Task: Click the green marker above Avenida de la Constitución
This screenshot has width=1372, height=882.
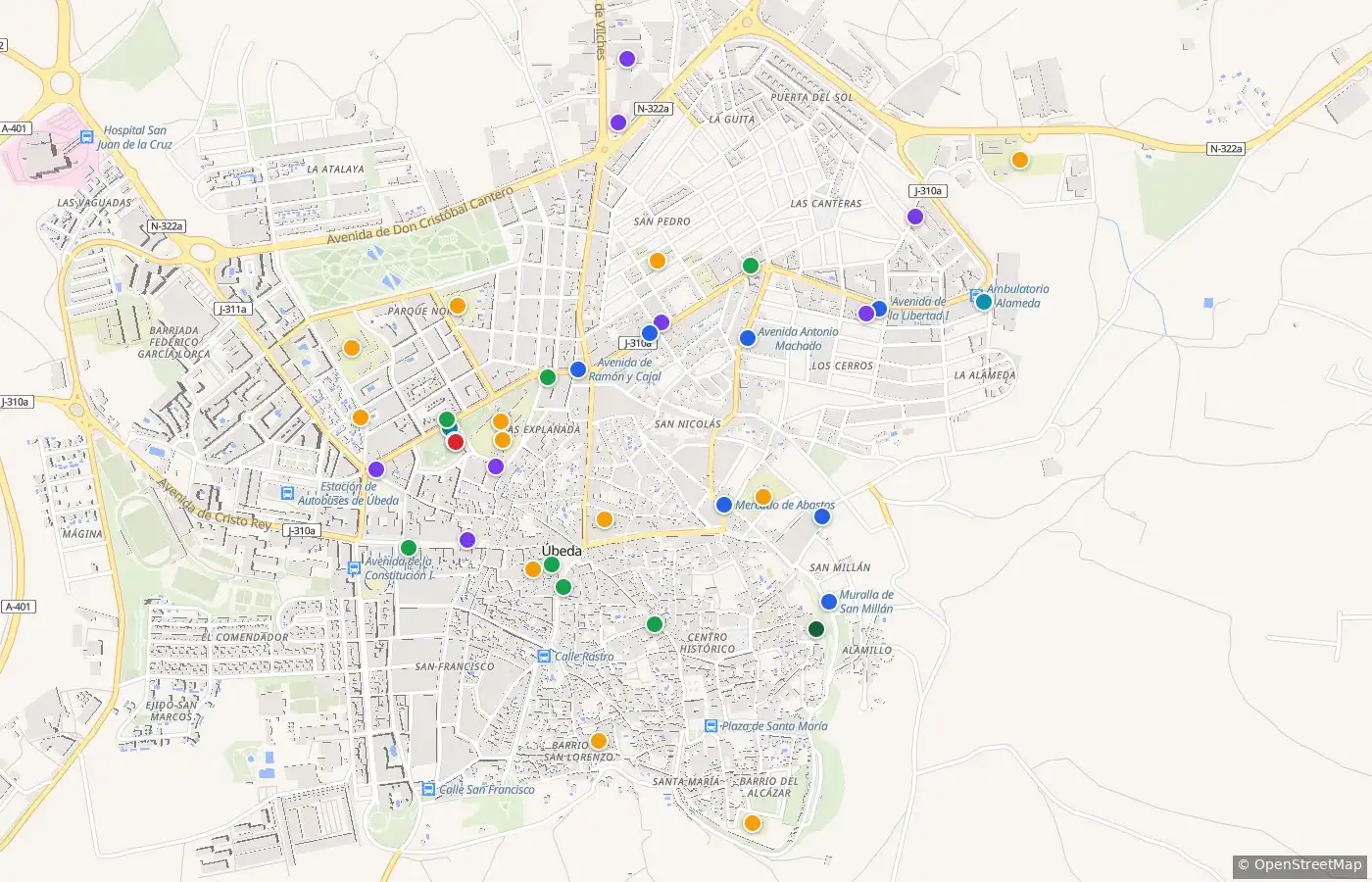Action: coord(410,549)
